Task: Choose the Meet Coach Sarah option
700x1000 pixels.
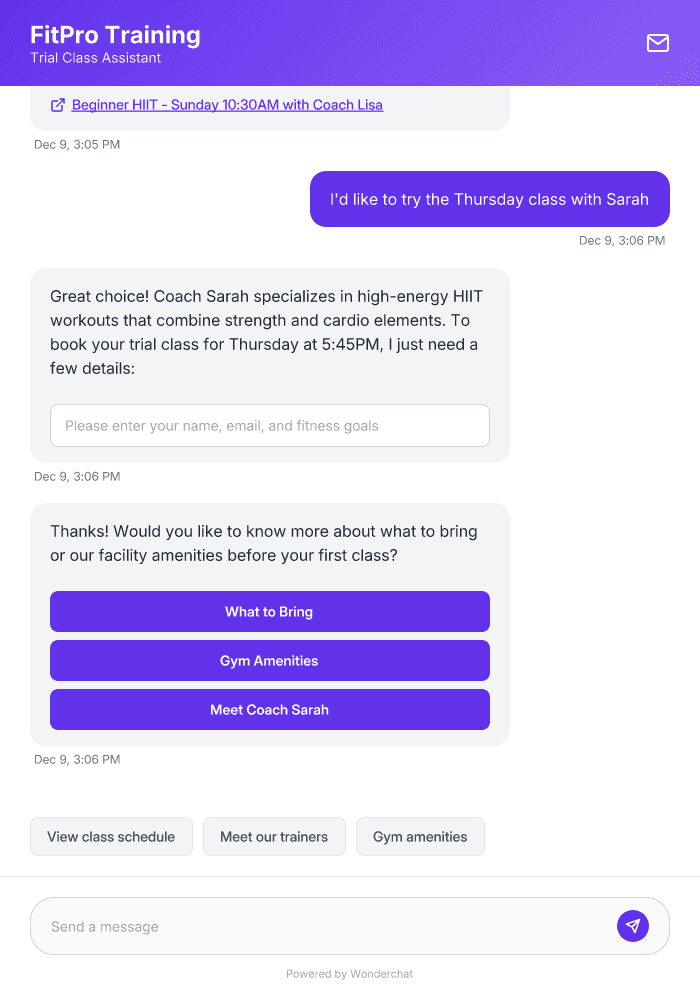Action: coord(269,709)
